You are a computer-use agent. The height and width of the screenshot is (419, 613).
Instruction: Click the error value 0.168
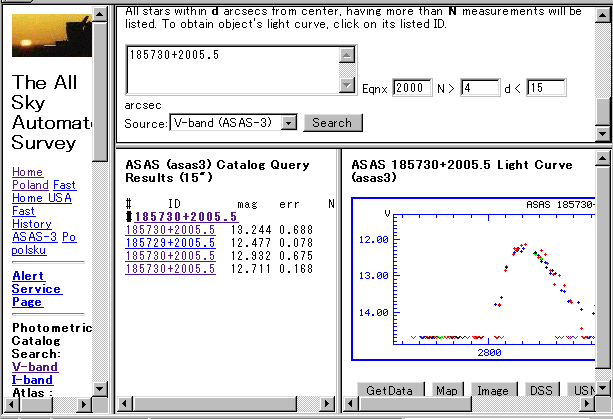pyautogui.click(x=296, y=269)
